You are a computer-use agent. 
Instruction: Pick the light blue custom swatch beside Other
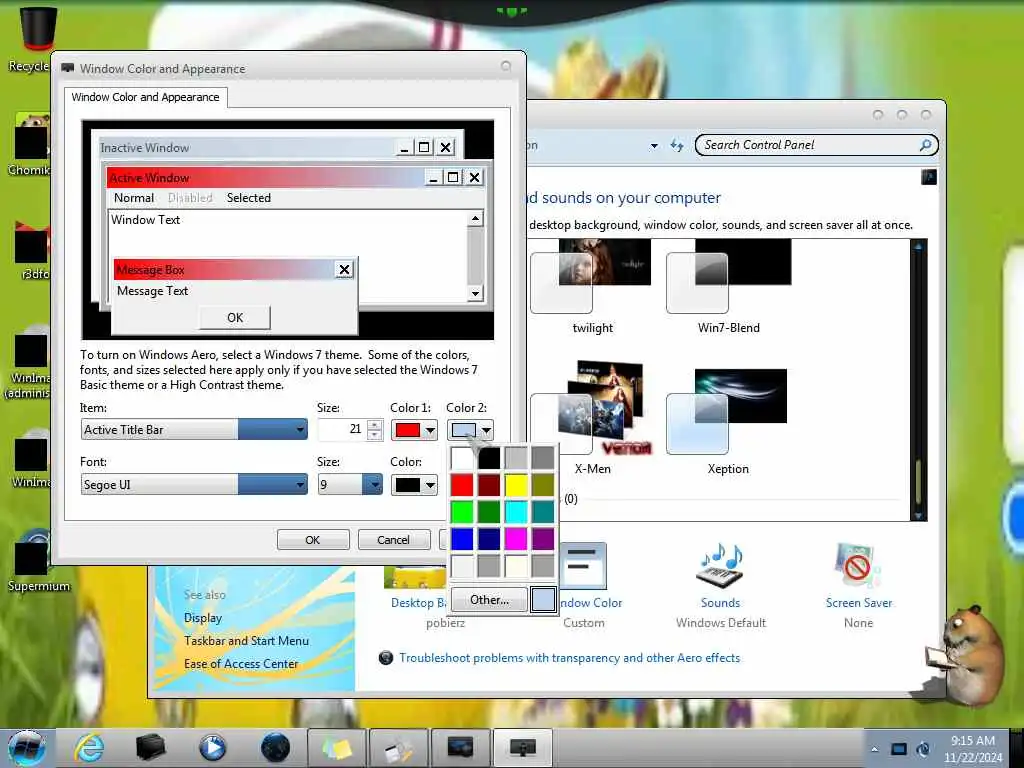543,600
